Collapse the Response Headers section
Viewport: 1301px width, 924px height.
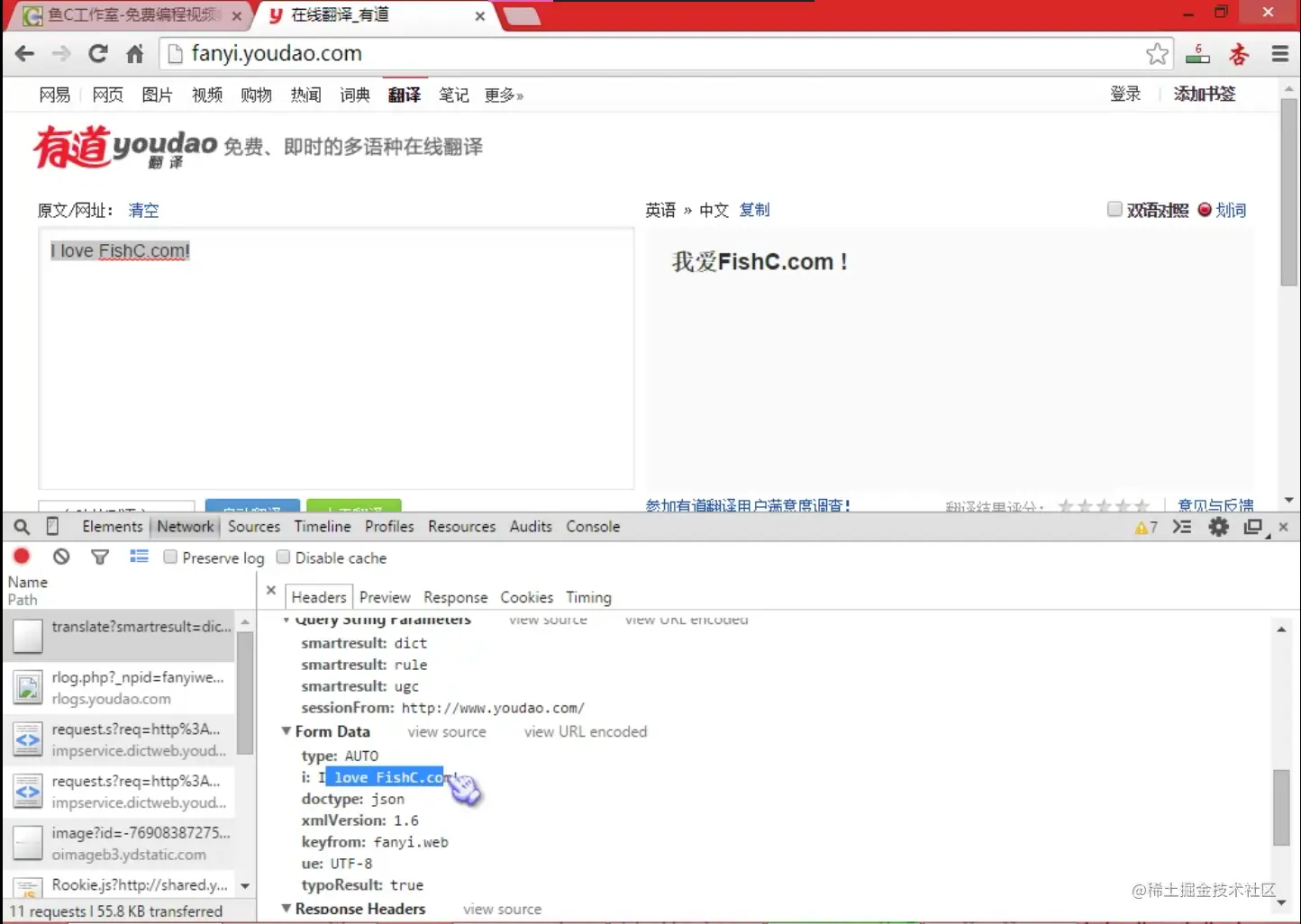tap(287, 909)
